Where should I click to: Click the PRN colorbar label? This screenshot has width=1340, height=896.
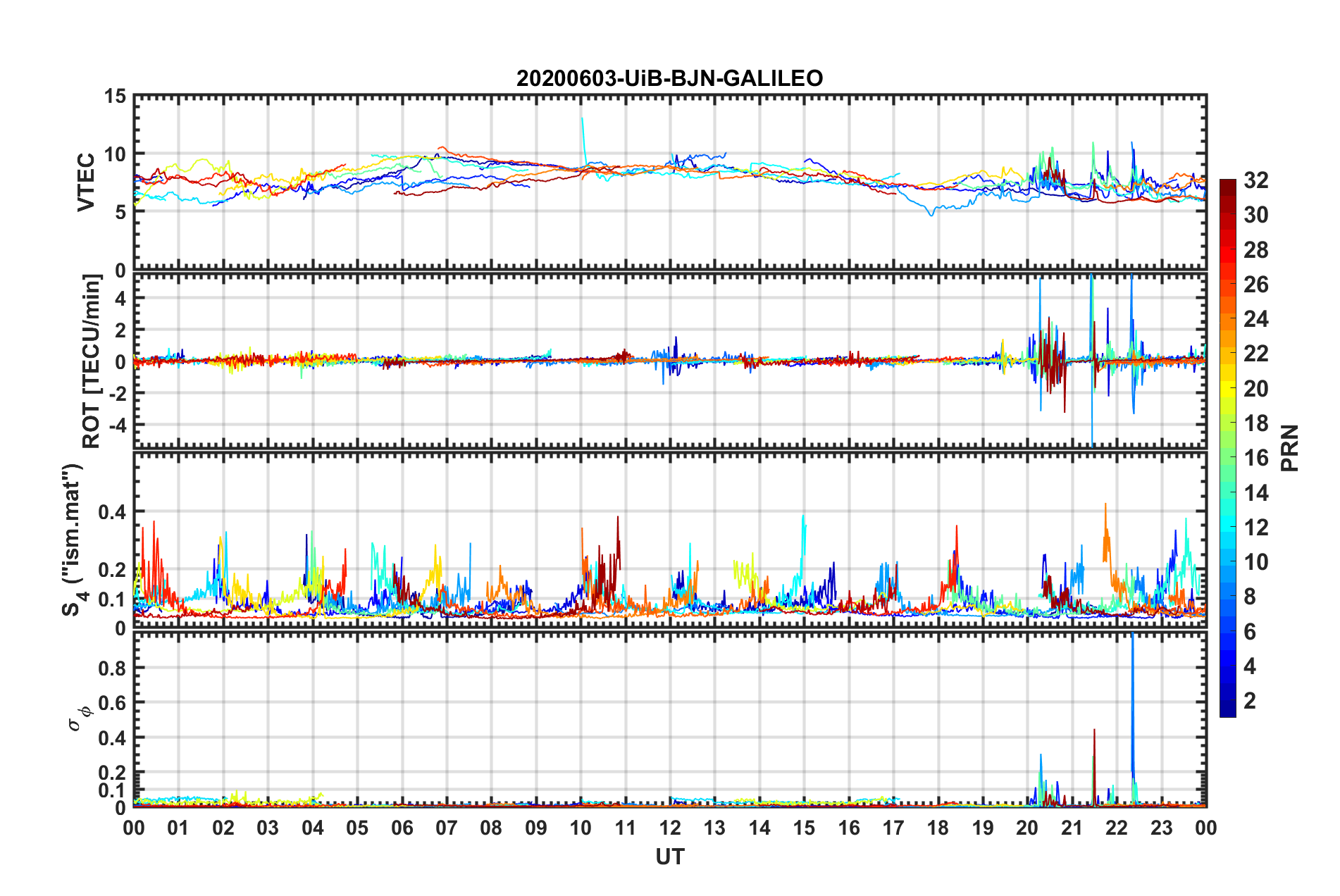click(1289, 448)
